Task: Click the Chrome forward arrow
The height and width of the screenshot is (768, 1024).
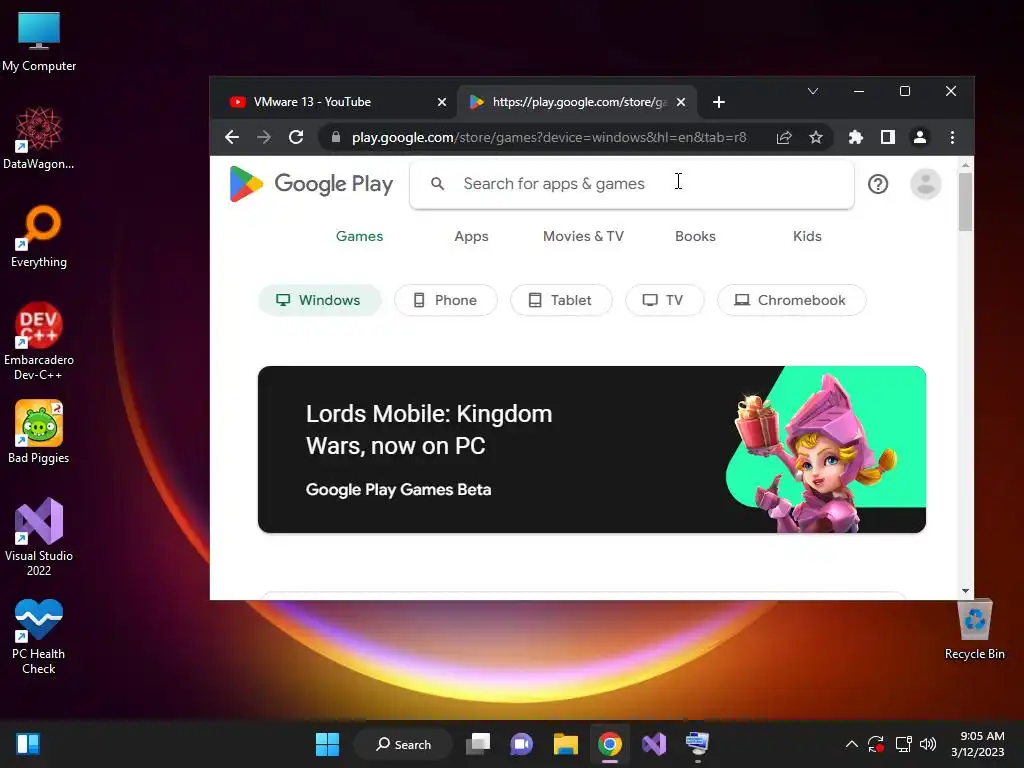Action: click(264, 137)
